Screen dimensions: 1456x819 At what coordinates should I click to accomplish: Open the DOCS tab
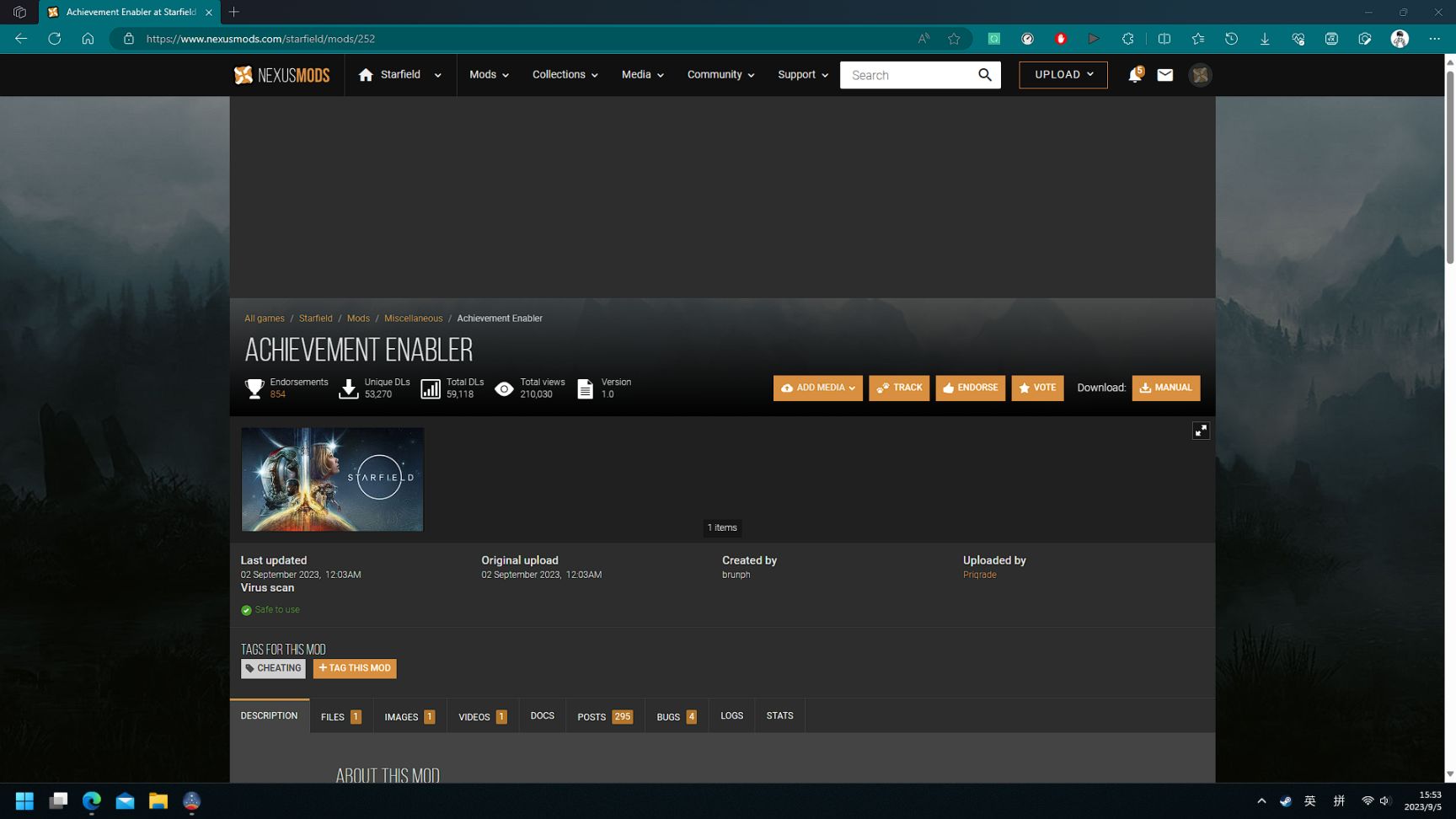(x=543, y=715)
